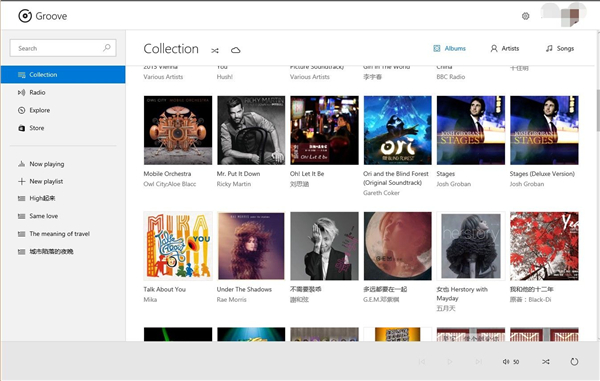The height and width of the screenshot is (381, 600).
Task: Skip to next track
Action: pos(478,361)
